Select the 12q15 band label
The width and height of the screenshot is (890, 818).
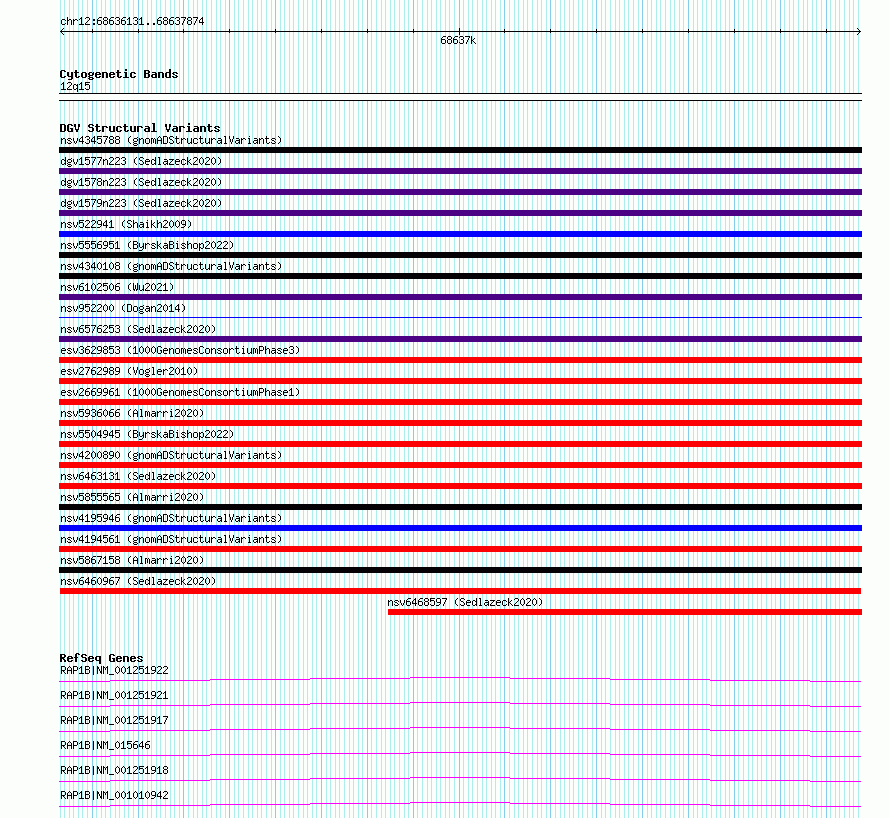(75, 86)
